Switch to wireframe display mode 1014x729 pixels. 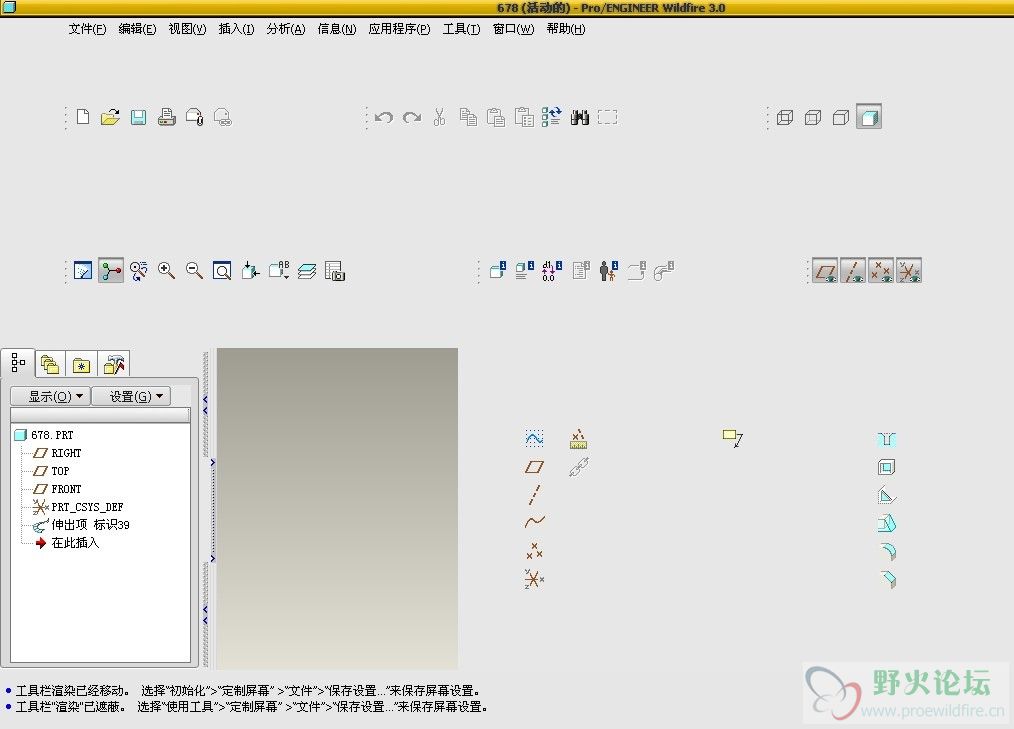tap(784, 117)
